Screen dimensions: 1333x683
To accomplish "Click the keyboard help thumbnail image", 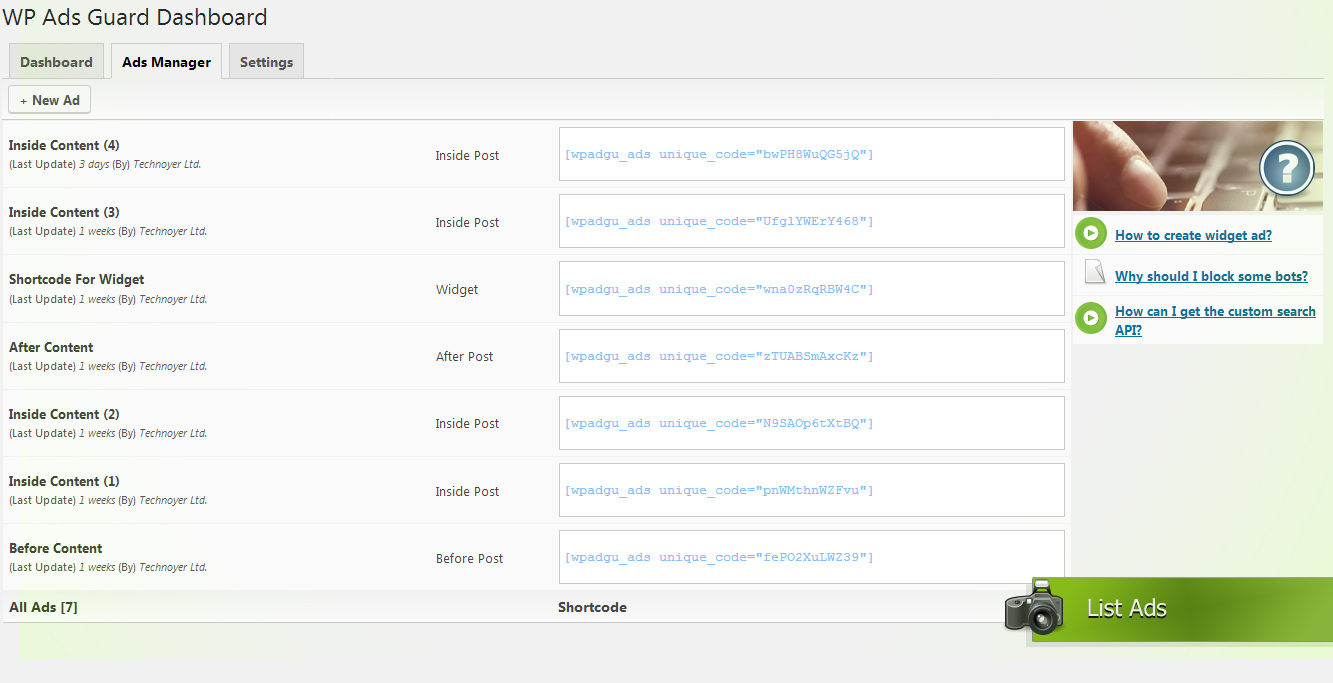I will (x=1160, y=166).
